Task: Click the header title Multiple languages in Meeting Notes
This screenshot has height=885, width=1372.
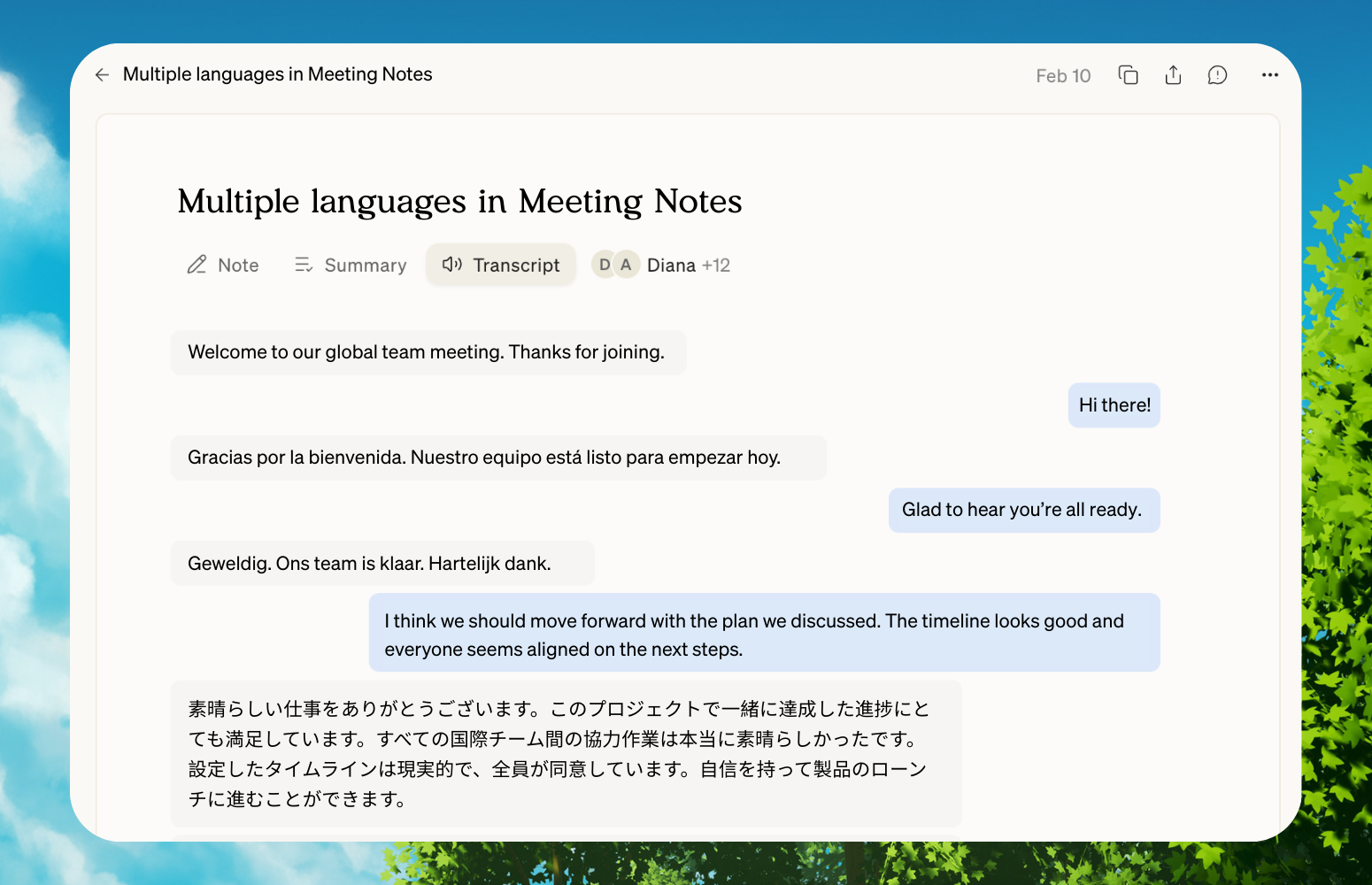Action: pyautogui.click(x=278, y=74)
